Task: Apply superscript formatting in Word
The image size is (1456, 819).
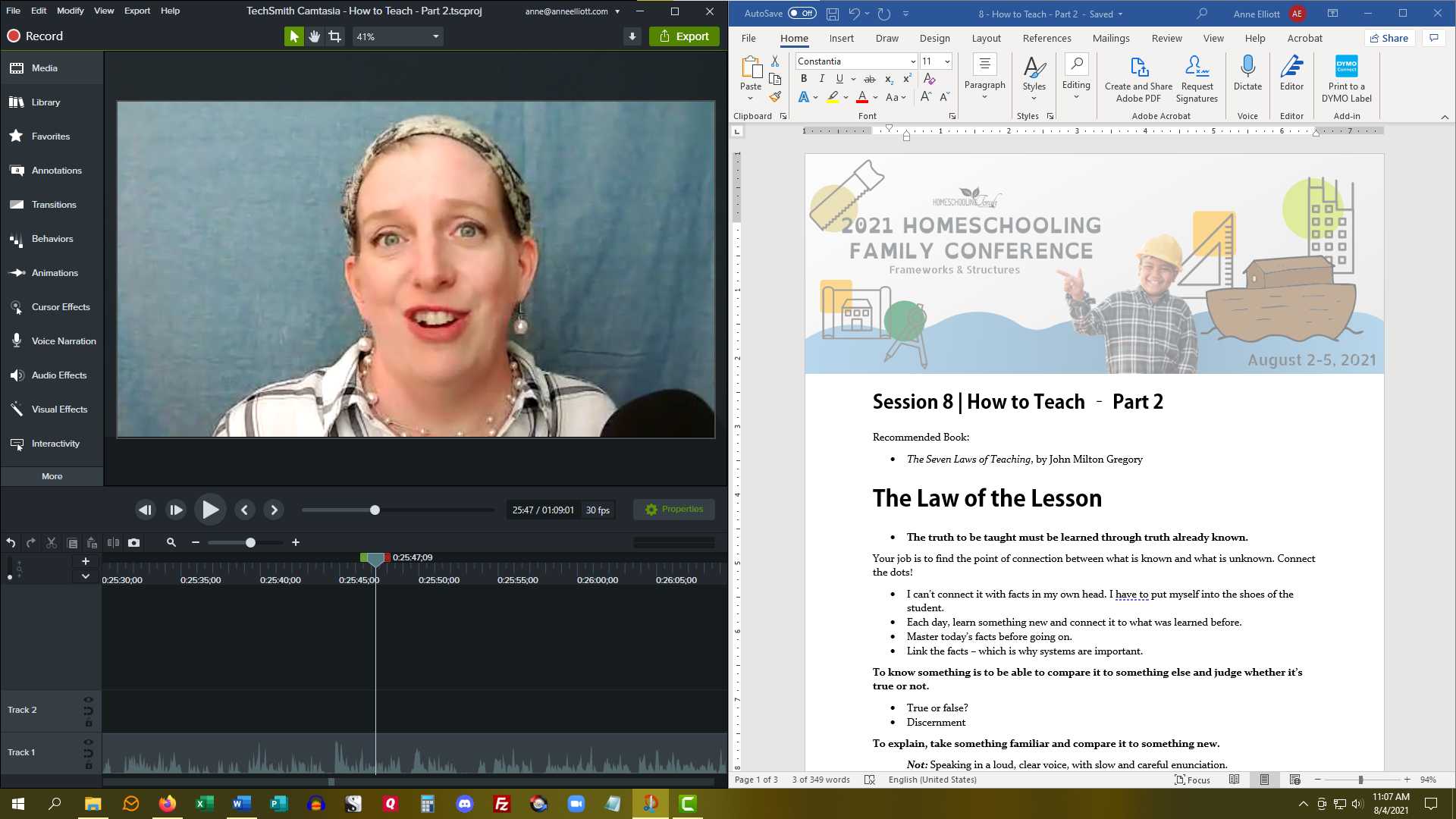Action: coord(907,79)
